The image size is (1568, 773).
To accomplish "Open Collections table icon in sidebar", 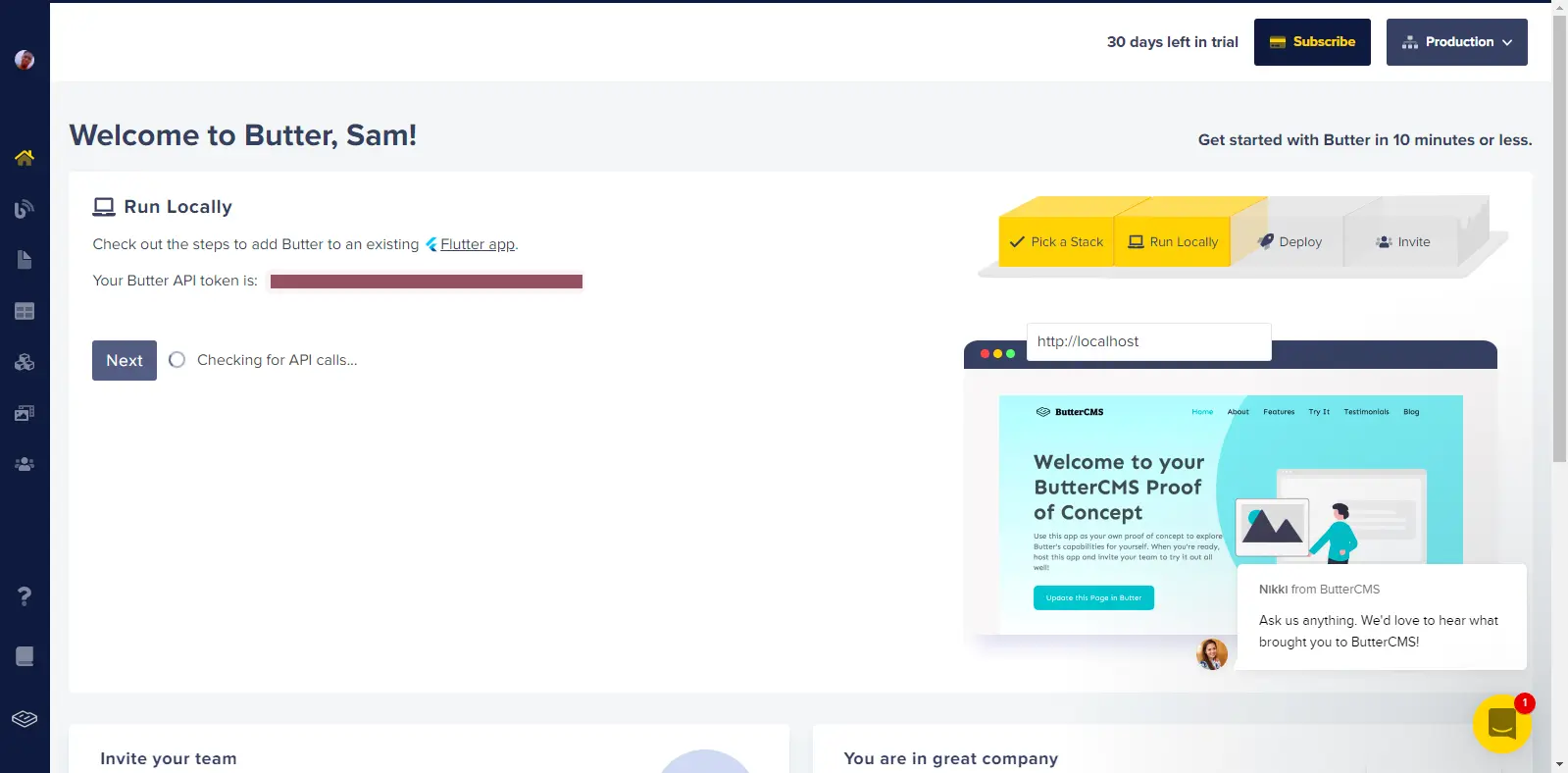I will coord(25,311).
